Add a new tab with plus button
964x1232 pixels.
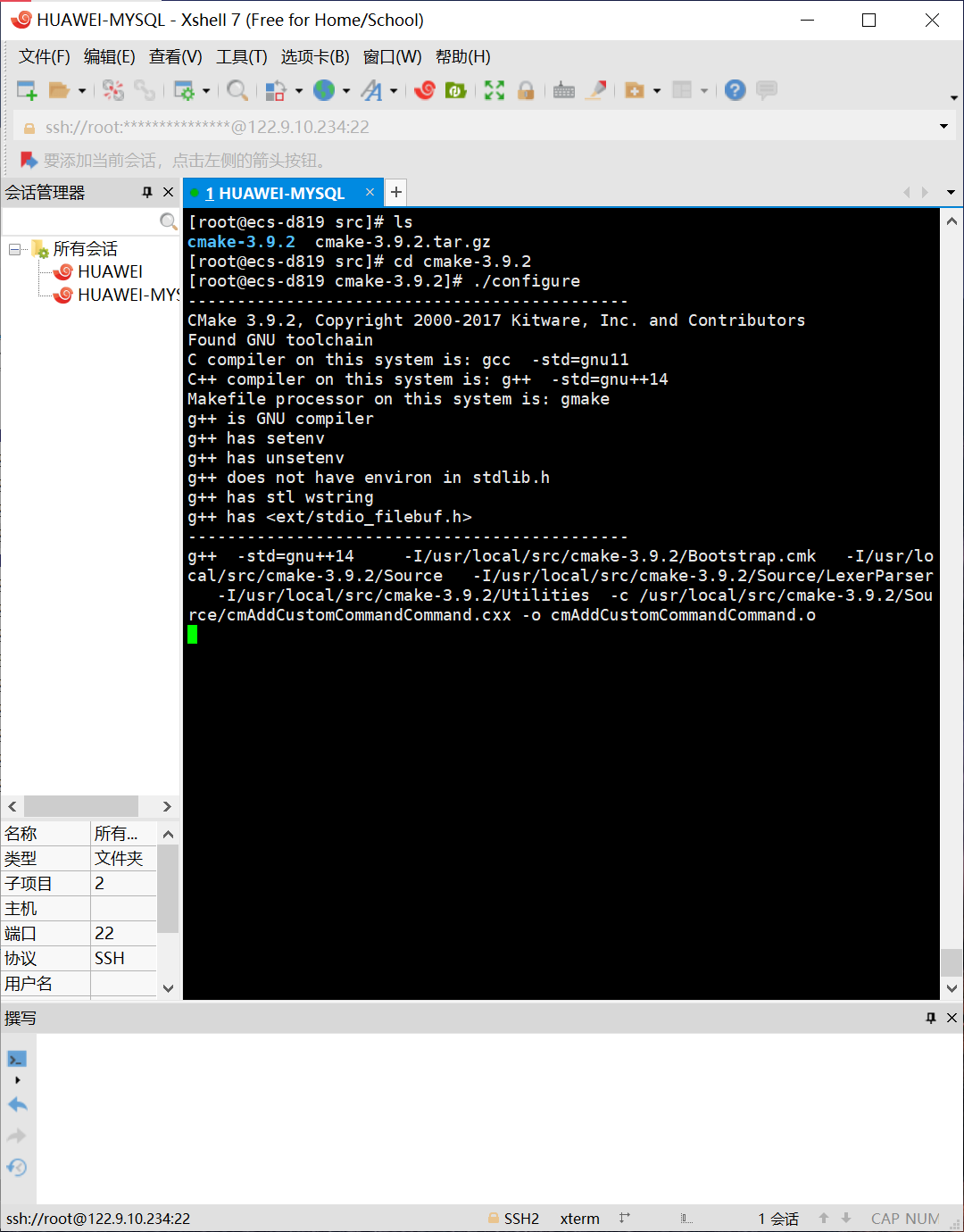[396, 192]
